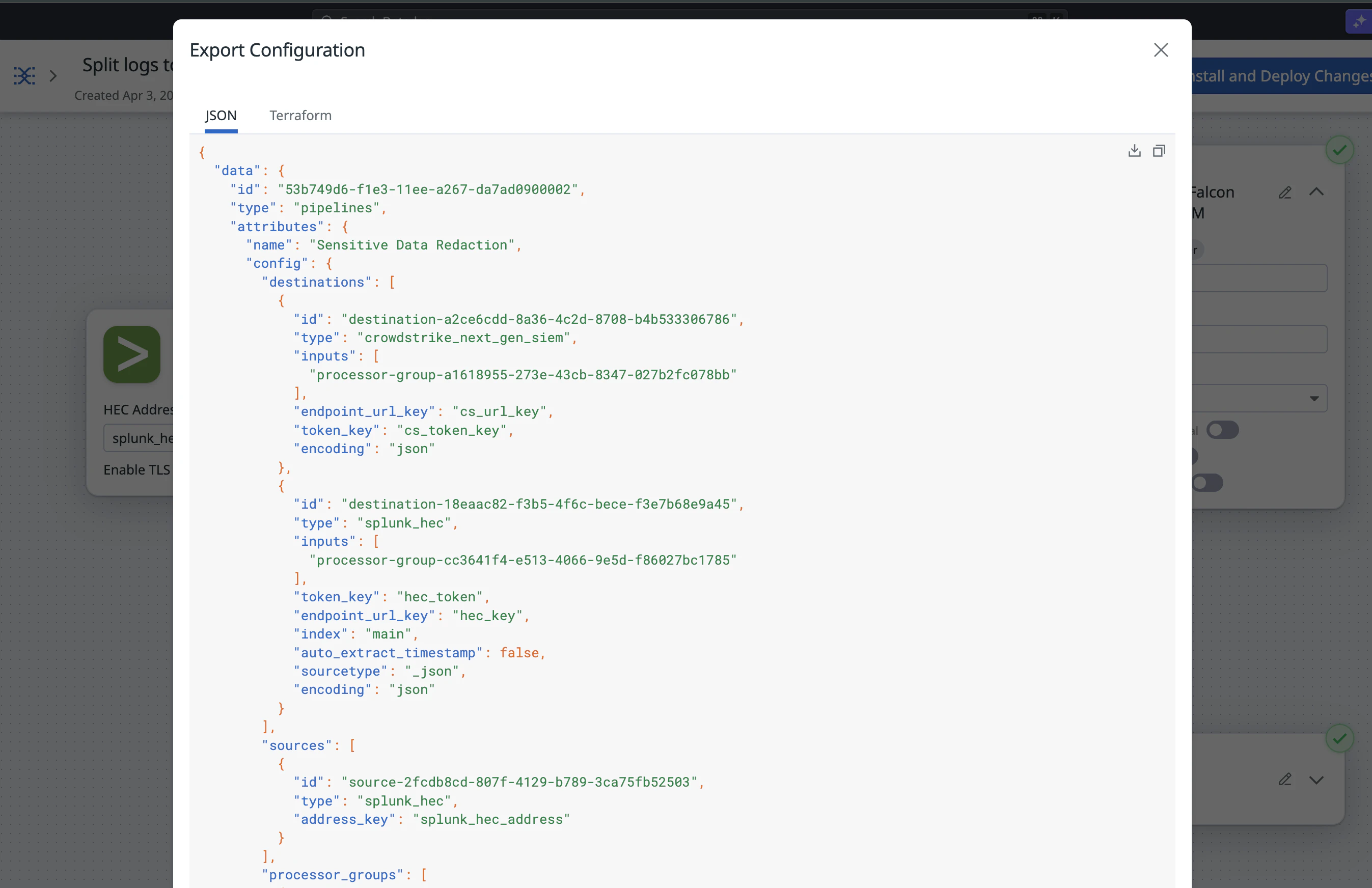Collapse the Falcon destination card
The image size is (1372, 888).
pos(1316,192)
